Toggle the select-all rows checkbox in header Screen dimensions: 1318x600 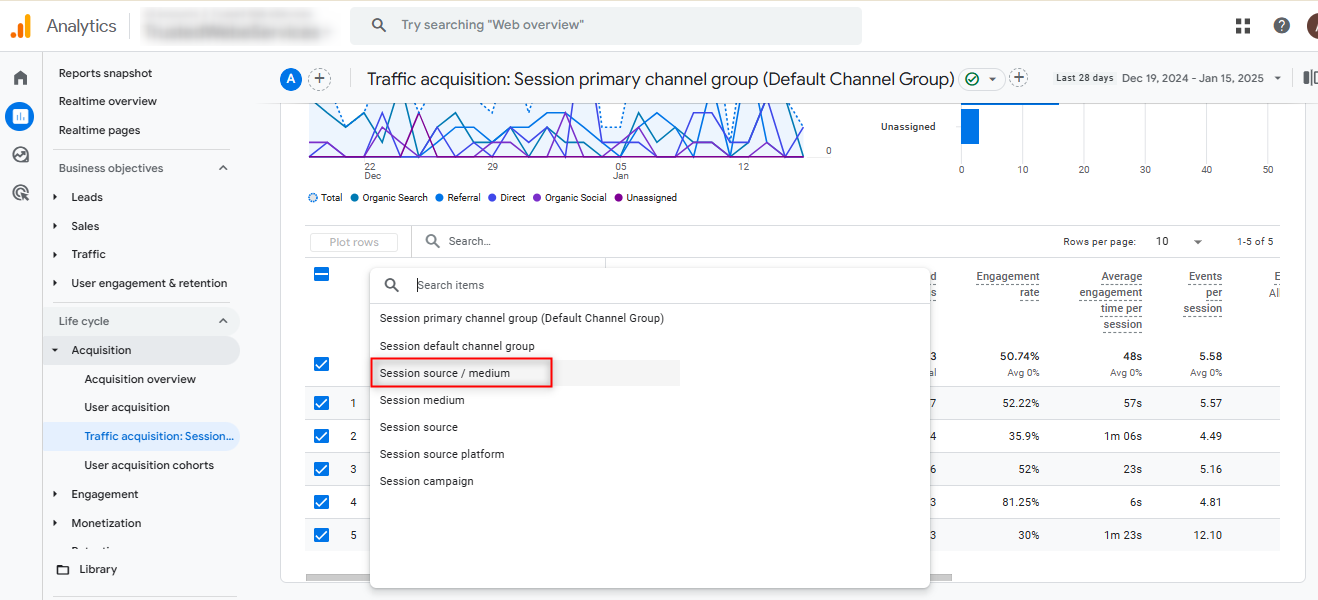[x=321, y=274]
